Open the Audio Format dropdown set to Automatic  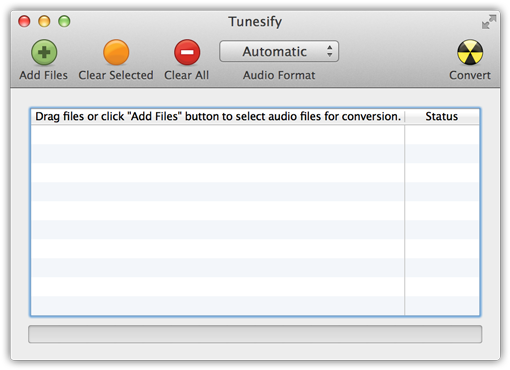279,51
